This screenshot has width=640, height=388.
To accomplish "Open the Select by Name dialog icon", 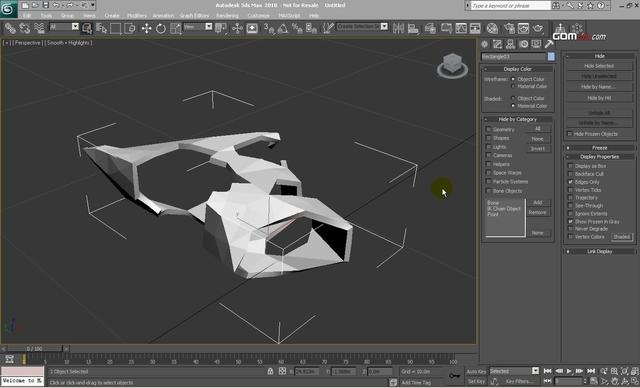I will [101, 28].
